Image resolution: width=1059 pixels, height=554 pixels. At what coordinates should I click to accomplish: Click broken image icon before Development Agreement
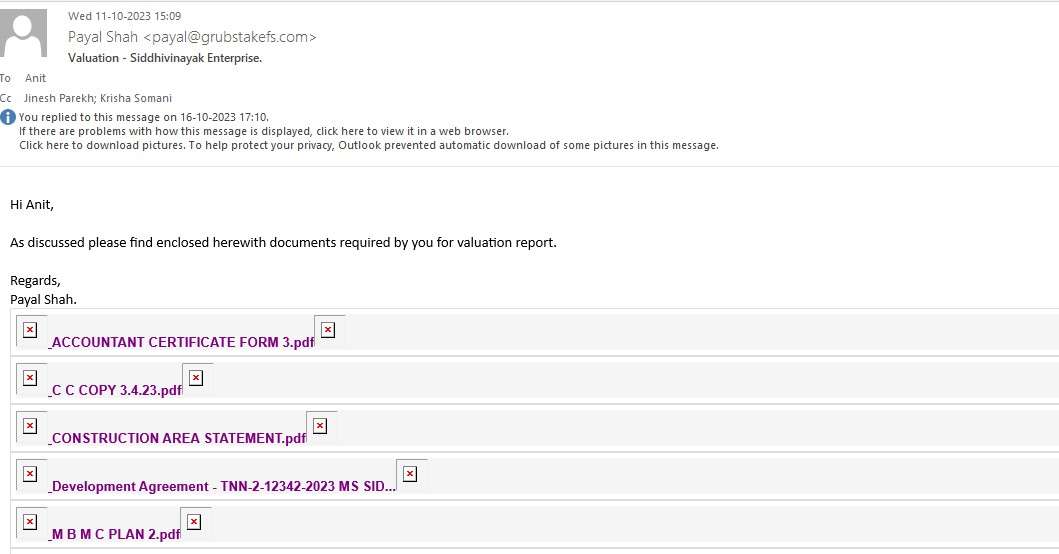tap(30, 474)
